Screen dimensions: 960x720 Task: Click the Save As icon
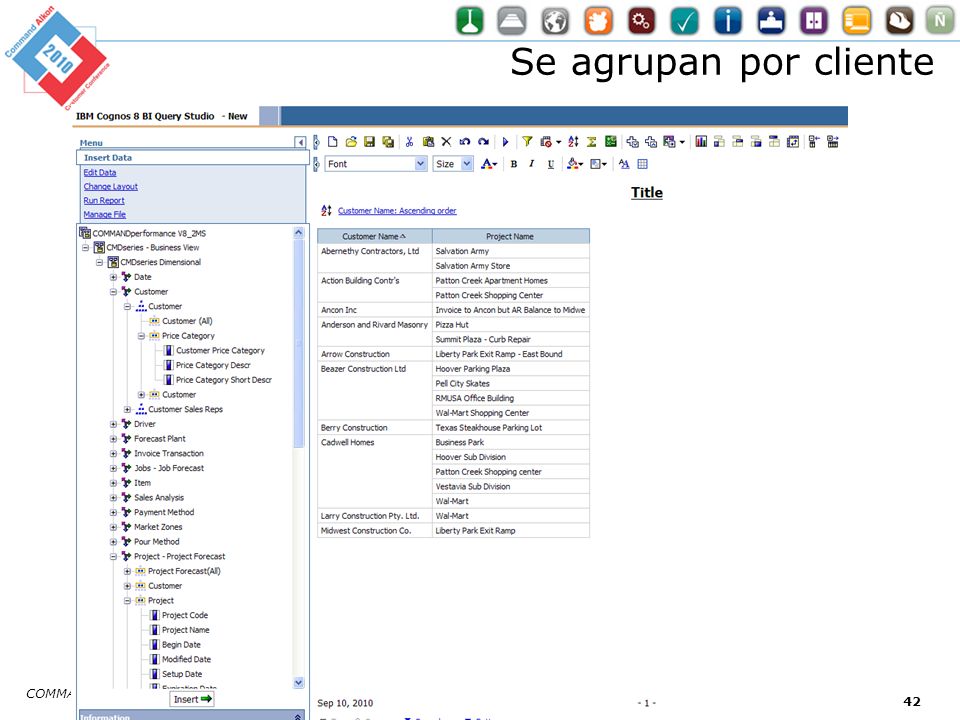(x=388, y=142)
